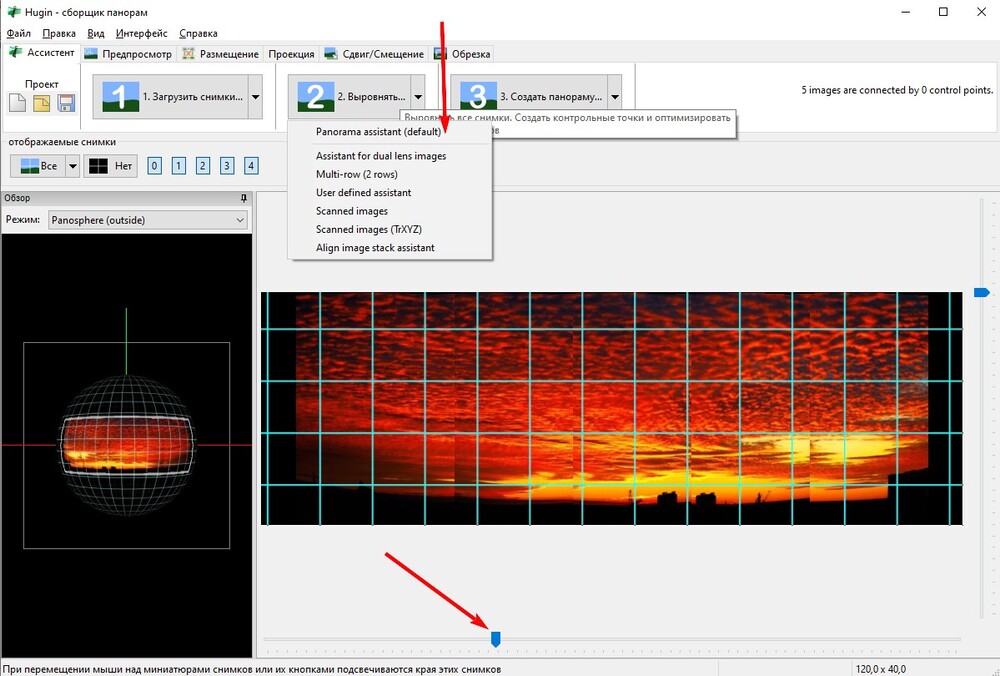Click the new project icon
Image resolution: width=1000 pixels, height=676 pixels.
[x=17, y=103]
